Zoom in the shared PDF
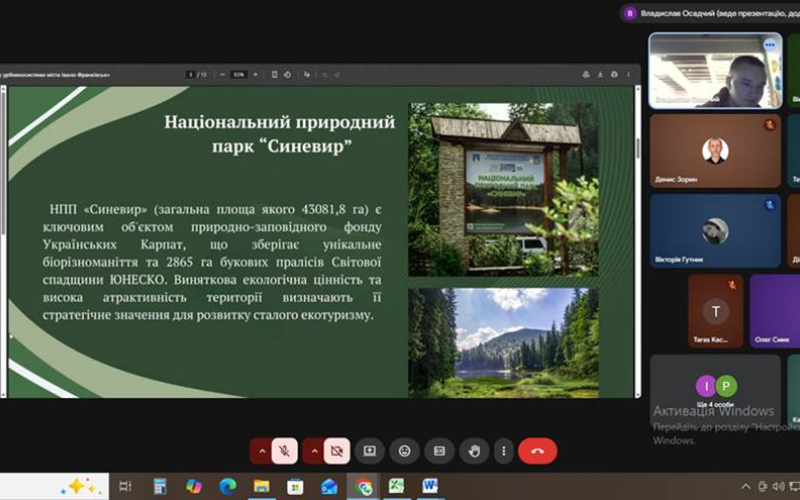Viewport: 800px width, 500px height. coord(255,74)
